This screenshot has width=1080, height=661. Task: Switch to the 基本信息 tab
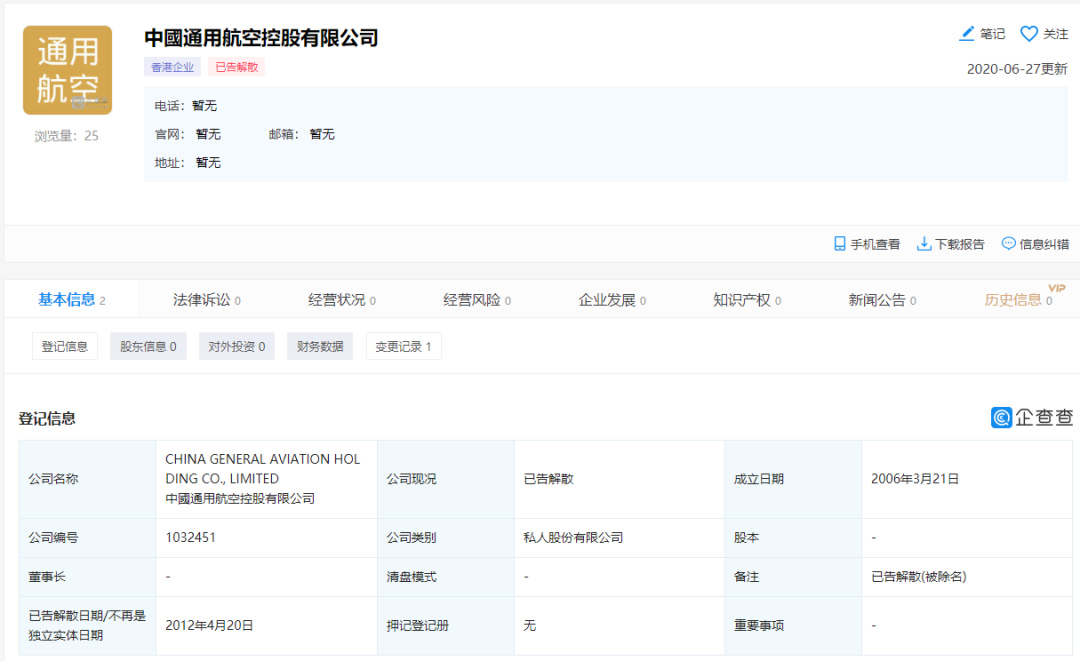(72, 300)
